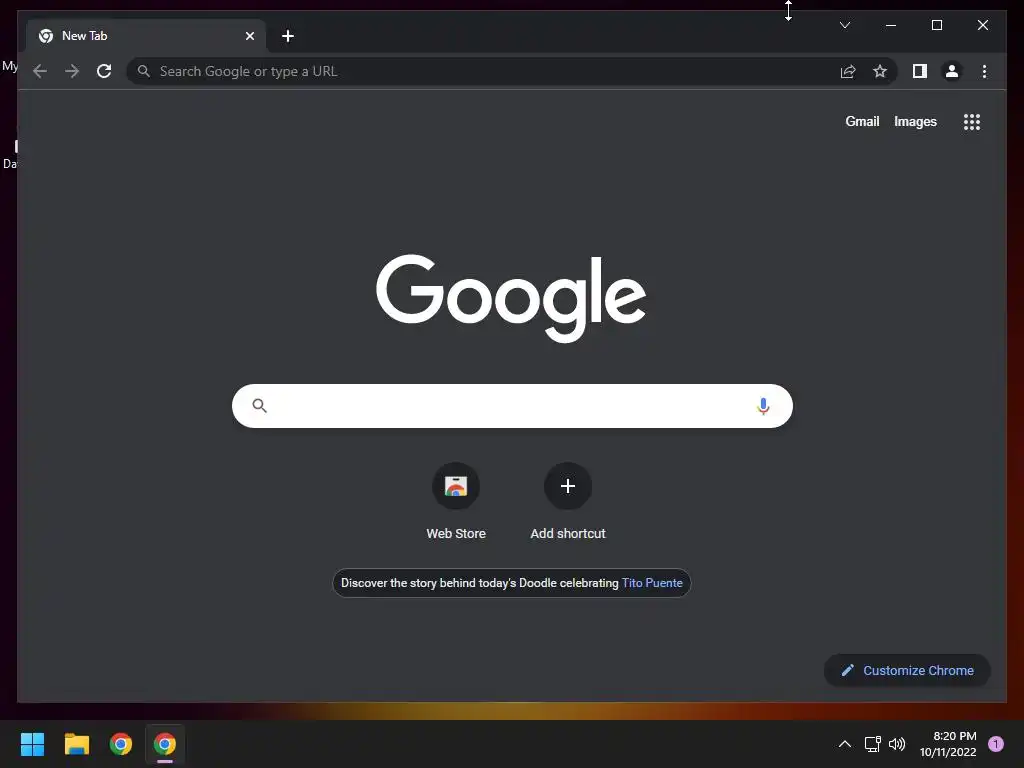Viewport: 1024px width, 768px height.
Task: Click inside the Google search field
Action: [x=512, y=406]
